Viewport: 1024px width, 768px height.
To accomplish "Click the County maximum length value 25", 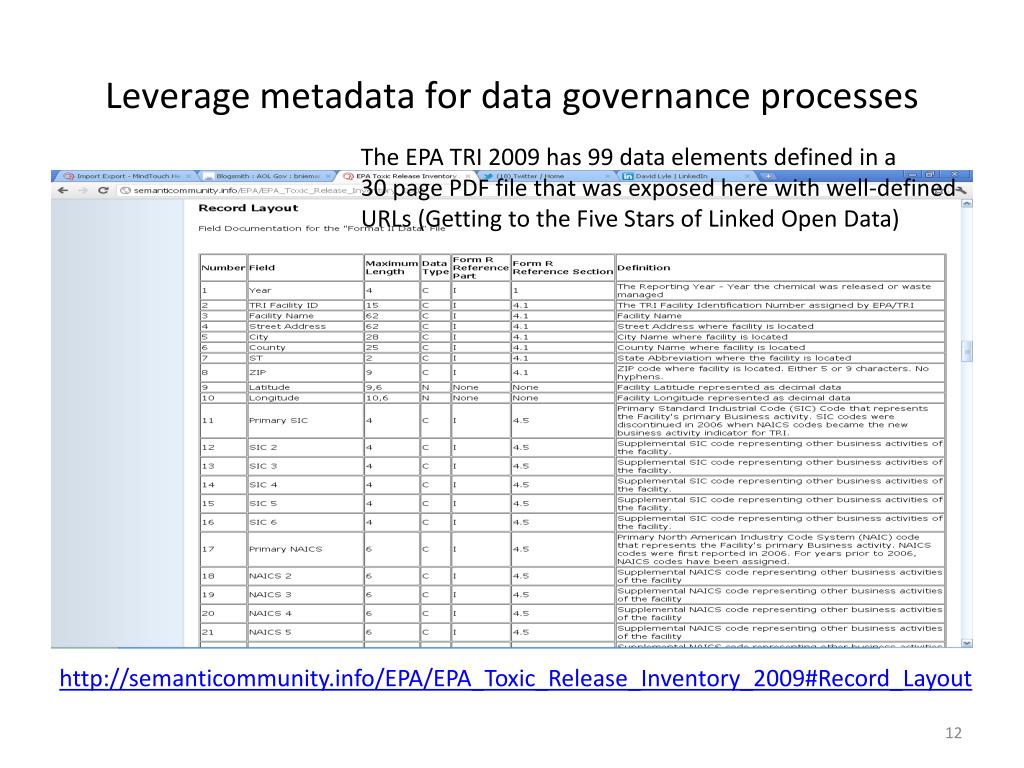I will click(391, 347).
